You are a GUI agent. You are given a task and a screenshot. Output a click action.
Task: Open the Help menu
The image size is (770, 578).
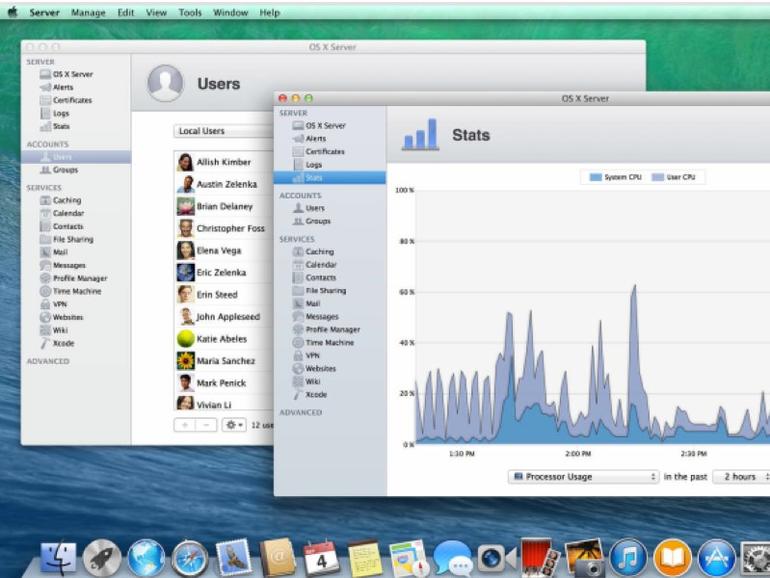(x=270, y=12)
